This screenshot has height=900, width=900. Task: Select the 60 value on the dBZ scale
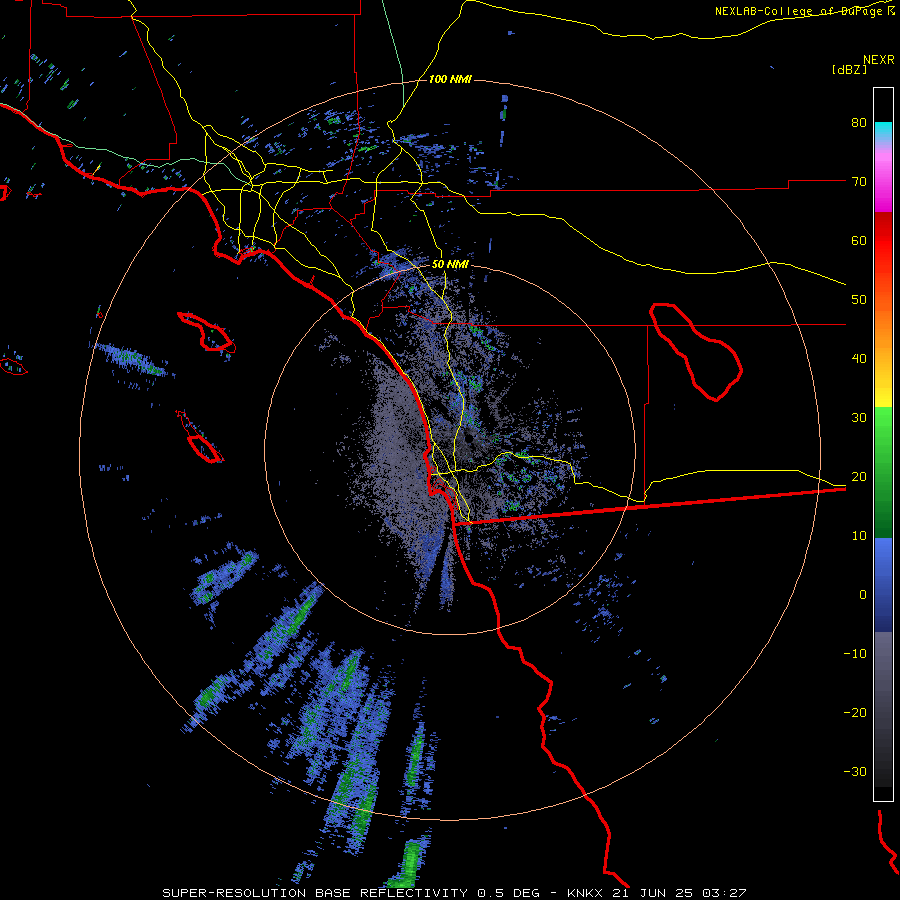click(859, 240)
